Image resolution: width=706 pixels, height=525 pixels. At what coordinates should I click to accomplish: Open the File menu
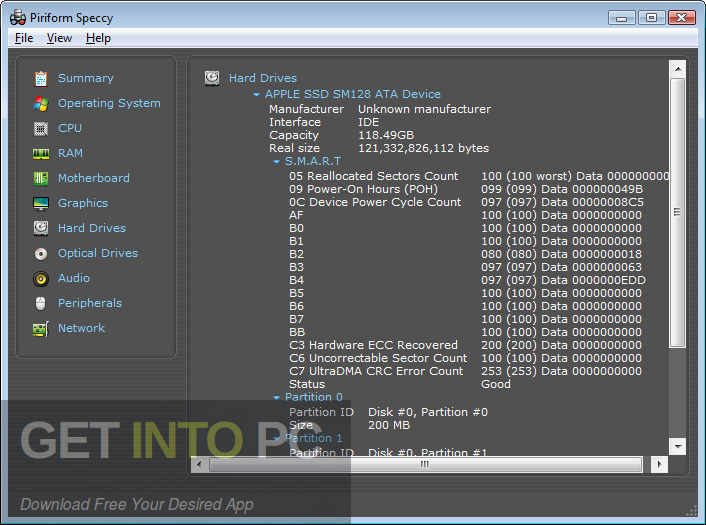[x=24, y=38]
